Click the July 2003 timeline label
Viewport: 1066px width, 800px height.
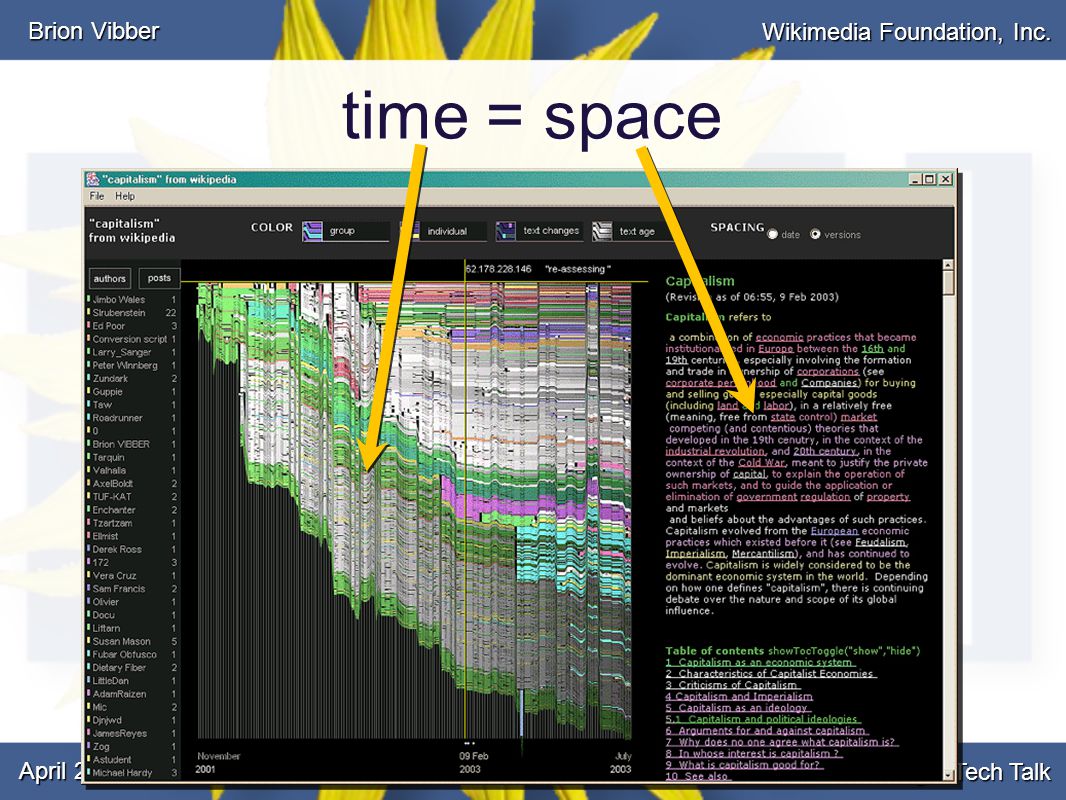click(x=621, y=763)
